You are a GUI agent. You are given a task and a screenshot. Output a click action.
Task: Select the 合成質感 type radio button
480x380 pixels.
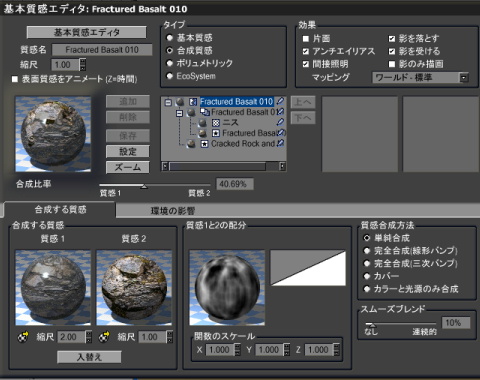tap(170, 50)
